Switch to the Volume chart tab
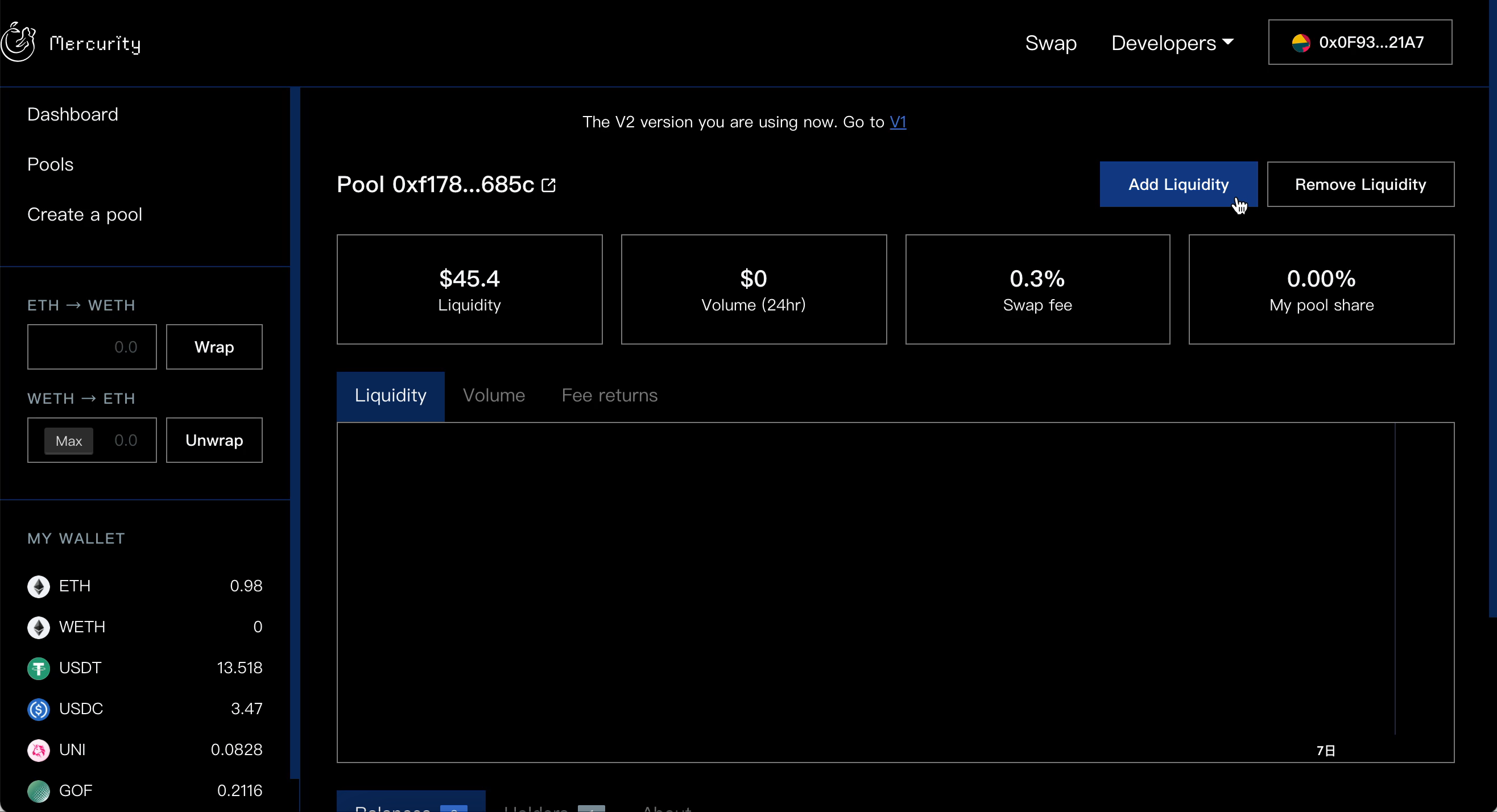Image resolution: width=1497 pixels, height=812 pixels. pos(493,396)
